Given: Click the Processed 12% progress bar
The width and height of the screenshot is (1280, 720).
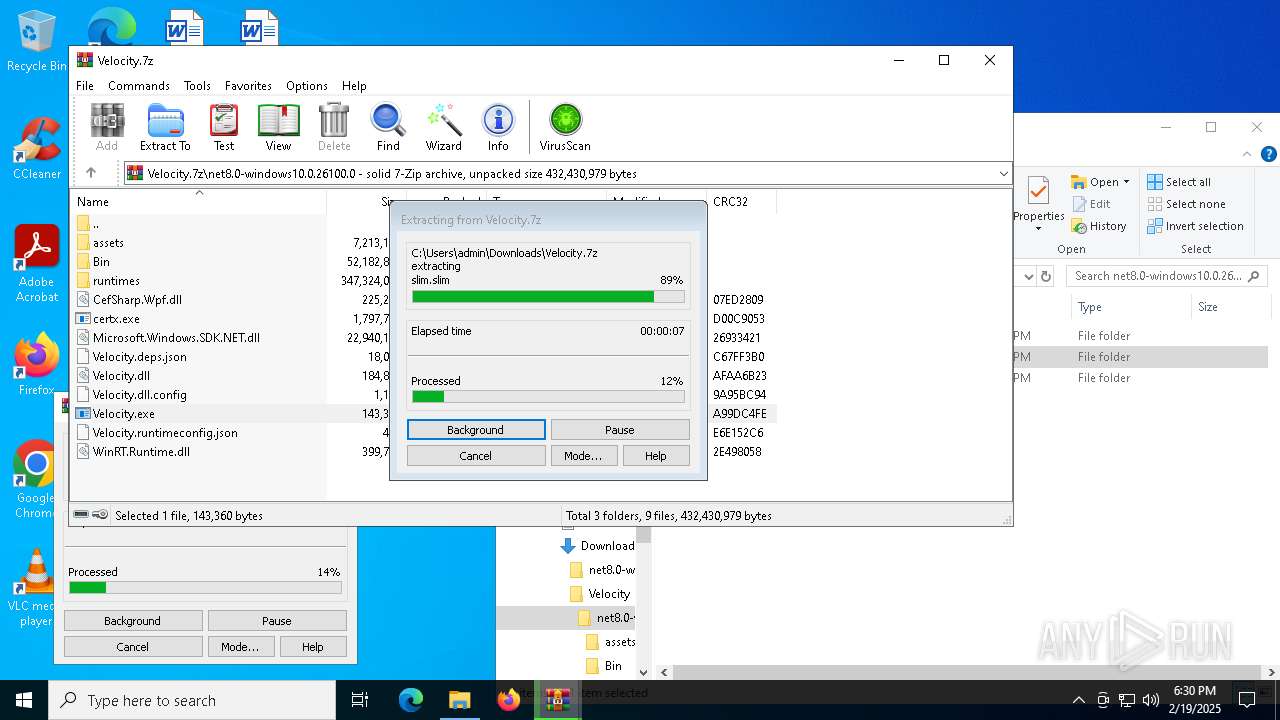Looking at the screenshot, I should click(548, 396).
